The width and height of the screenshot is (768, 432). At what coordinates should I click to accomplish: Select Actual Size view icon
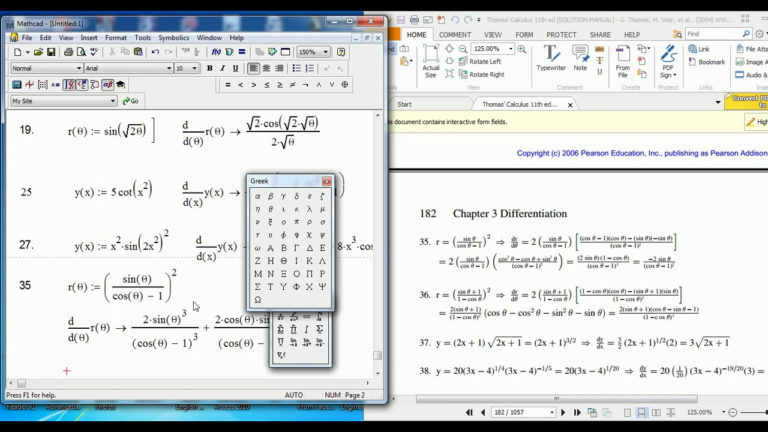[430, 62]
